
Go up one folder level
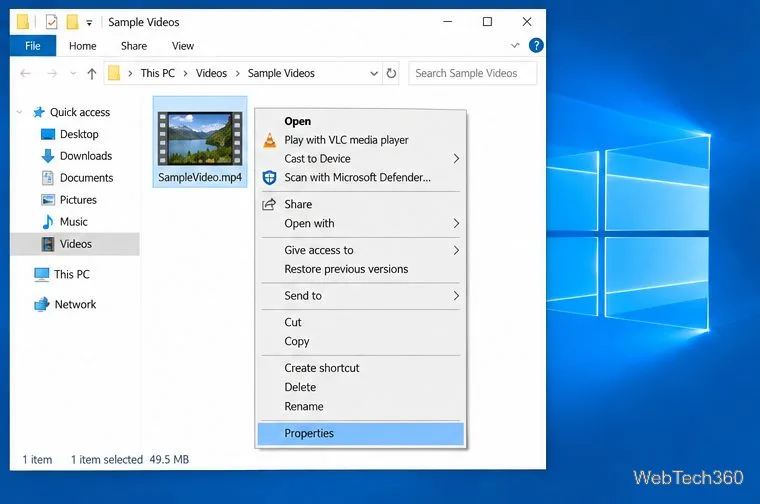point(92,73)
